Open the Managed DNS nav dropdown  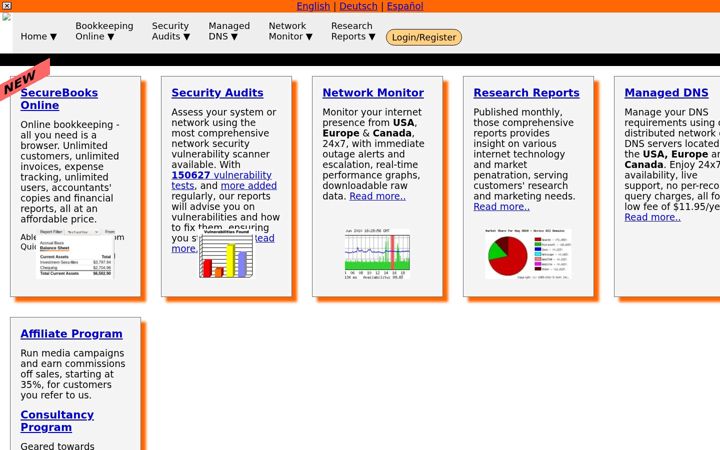tap(229, 31)
